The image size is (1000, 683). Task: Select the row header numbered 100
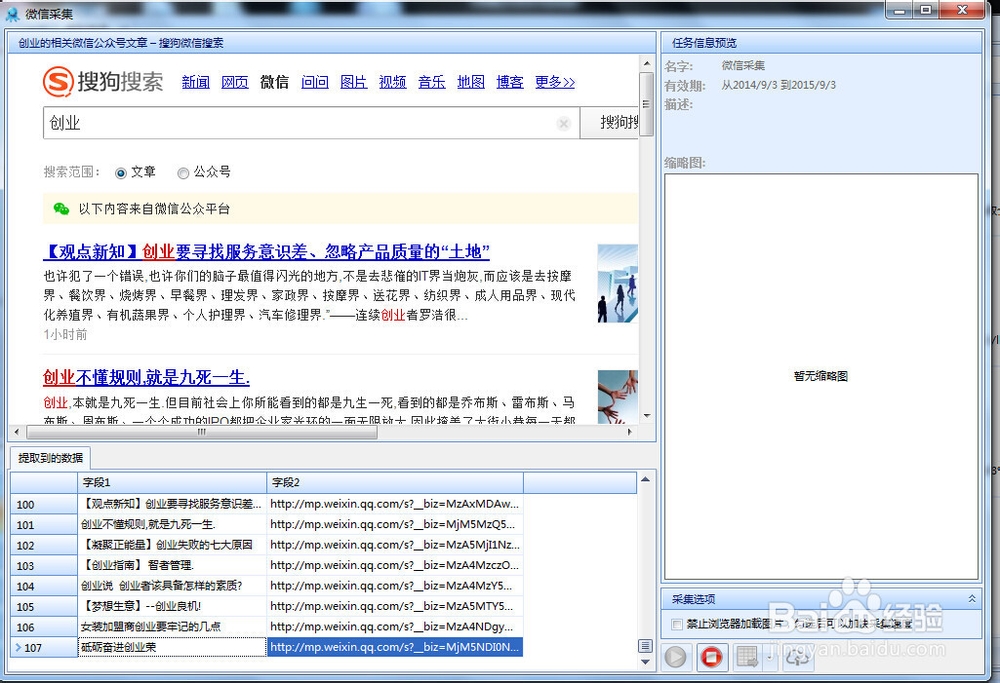44,504
